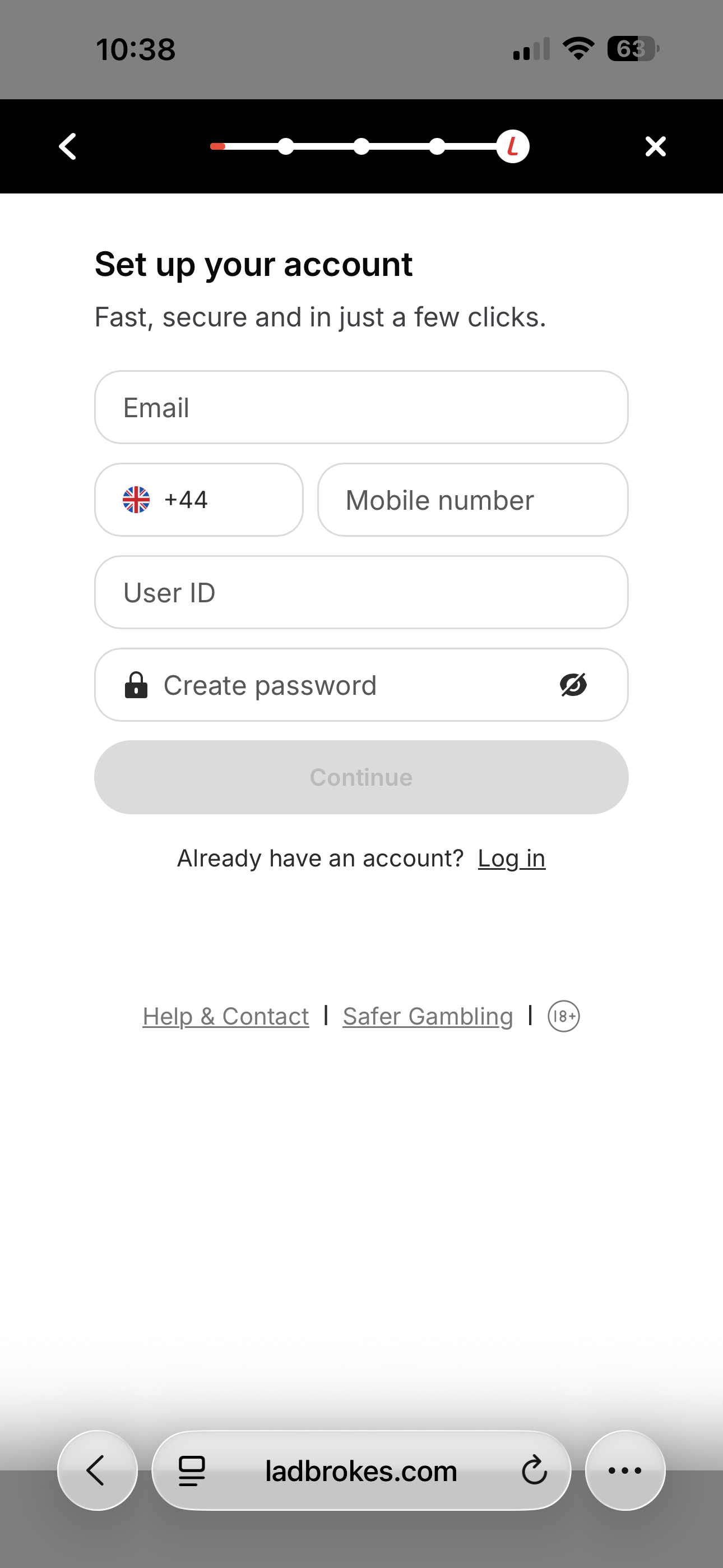The image size is (723, 1568).
Task: Follow the Log in link
Action: (512, 858)
